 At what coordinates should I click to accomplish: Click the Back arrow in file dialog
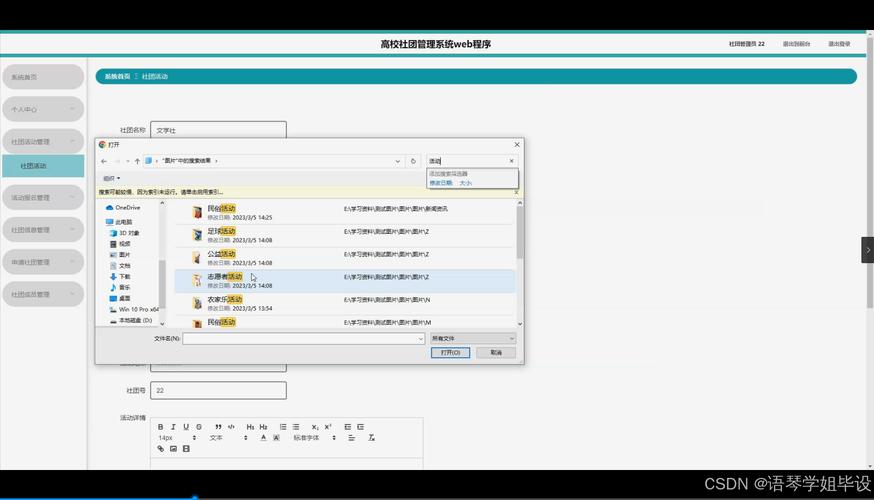104,161
